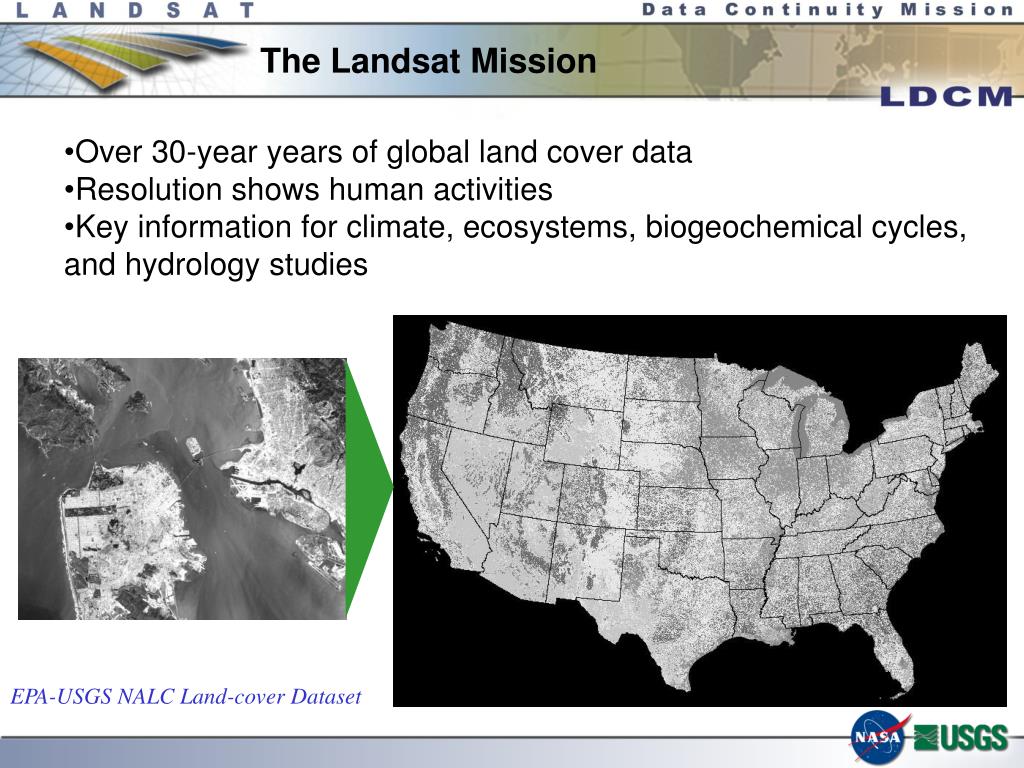The width and height of the screenshot is (1024, 768).
Task: Click the "Data Continuity Mission" header text
Action: pyautogui.click(x=827, y=10)
